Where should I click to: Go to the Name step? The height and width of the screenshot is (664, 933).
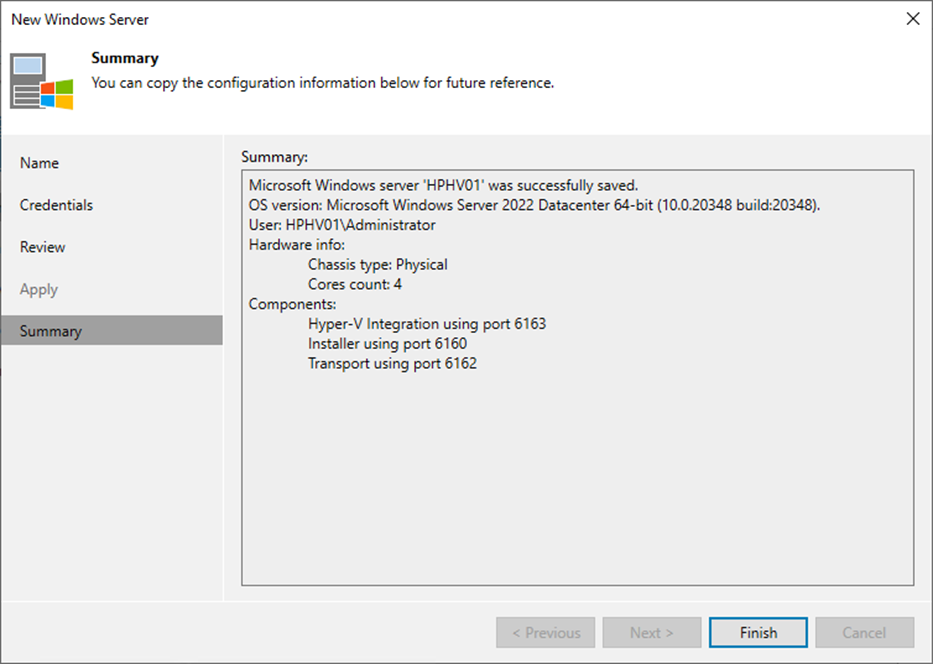tap(39, 163)
